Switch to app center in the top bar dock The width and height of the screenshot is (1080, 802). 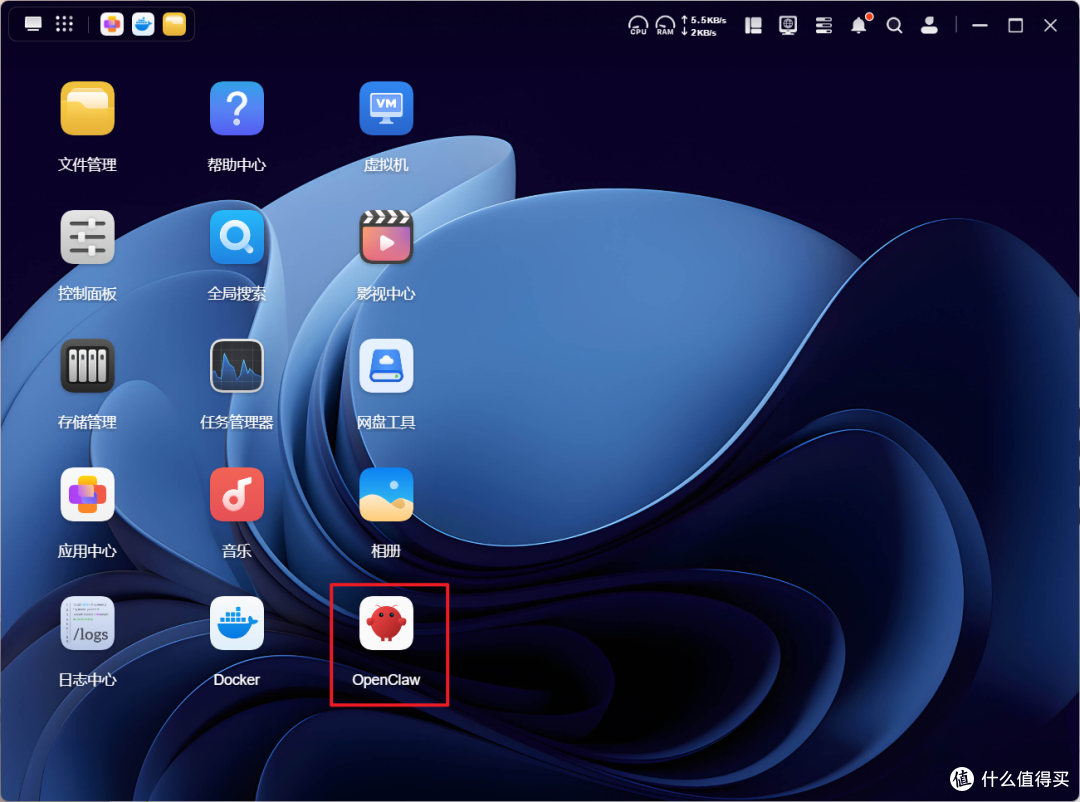(x=112, y=25)
